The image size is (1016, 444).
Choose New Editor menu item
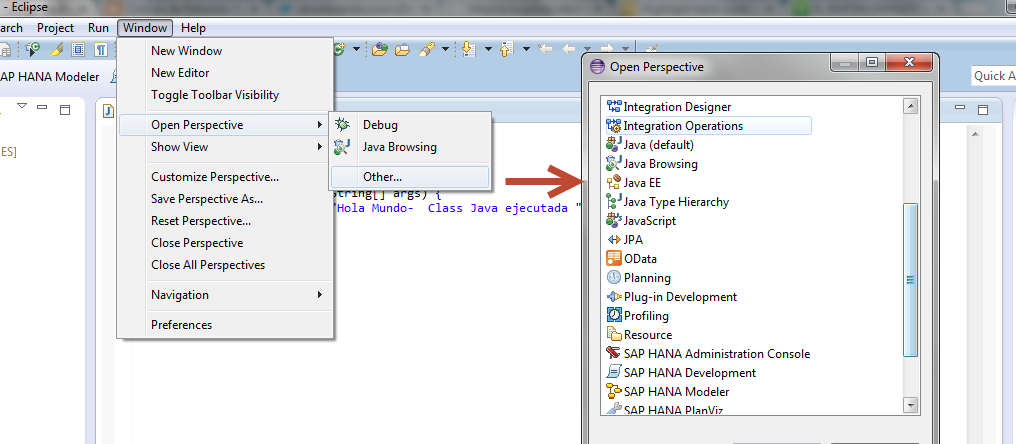[225, 73]
